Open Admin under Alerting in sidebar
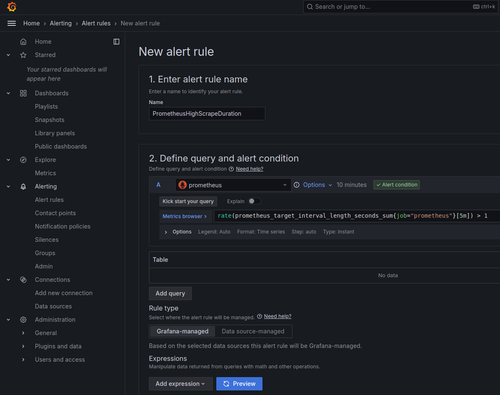500x395 pixels. pos(44,267)
